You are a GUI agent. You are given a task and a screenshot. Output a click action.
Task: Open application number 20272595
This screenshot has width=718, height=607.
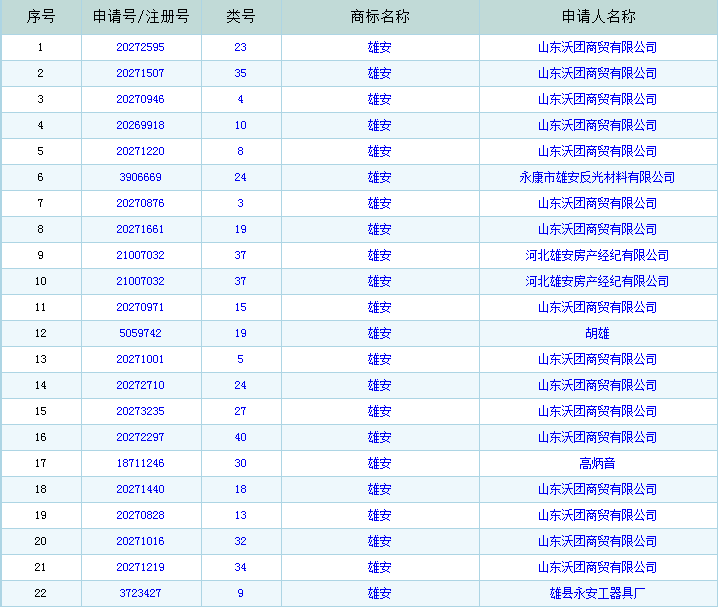click(x=140, y=47)
